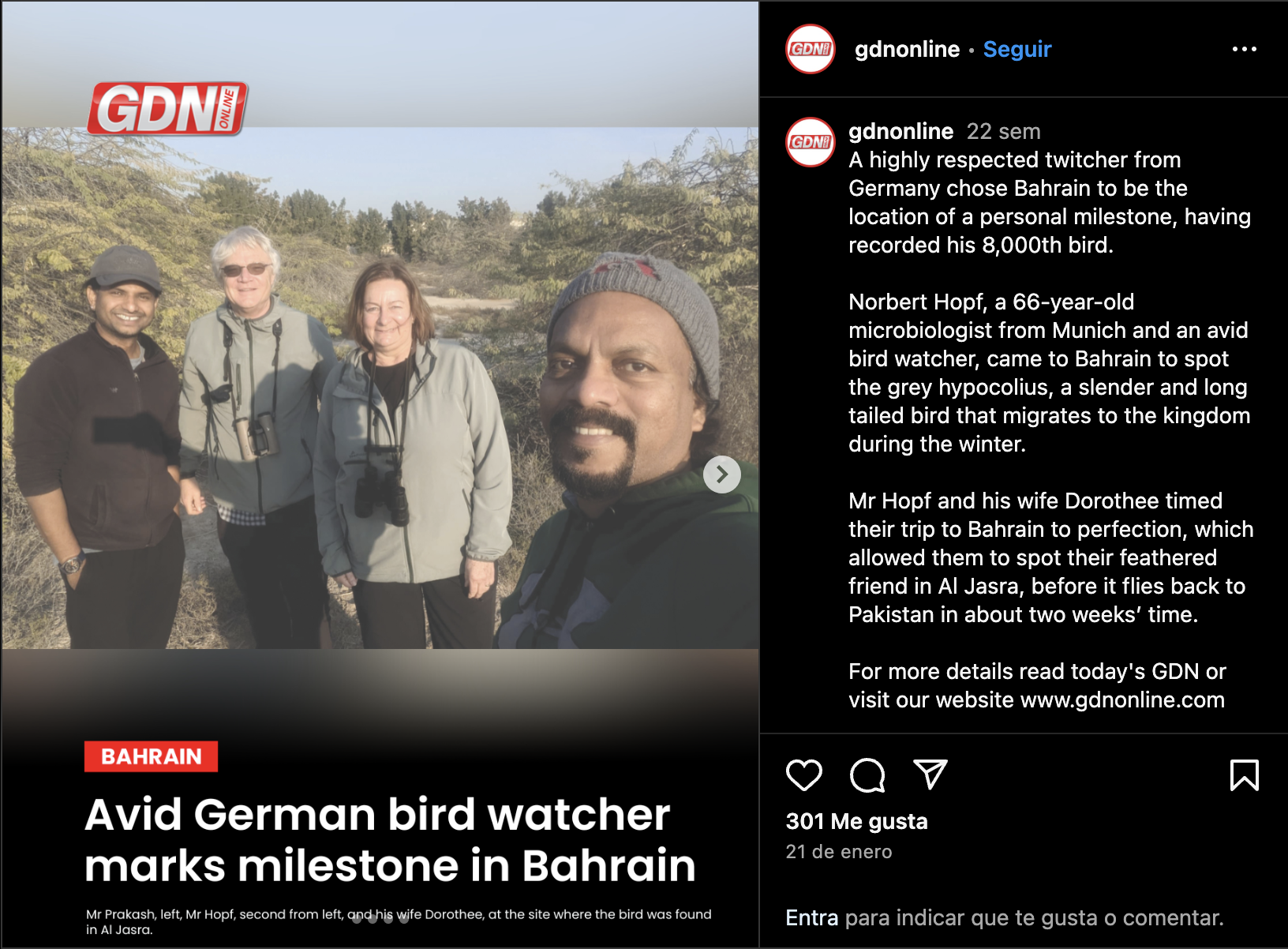Open gdnonline avatar beside the caption
This screenshot has width=1288, height=949.
click(811, 142)
